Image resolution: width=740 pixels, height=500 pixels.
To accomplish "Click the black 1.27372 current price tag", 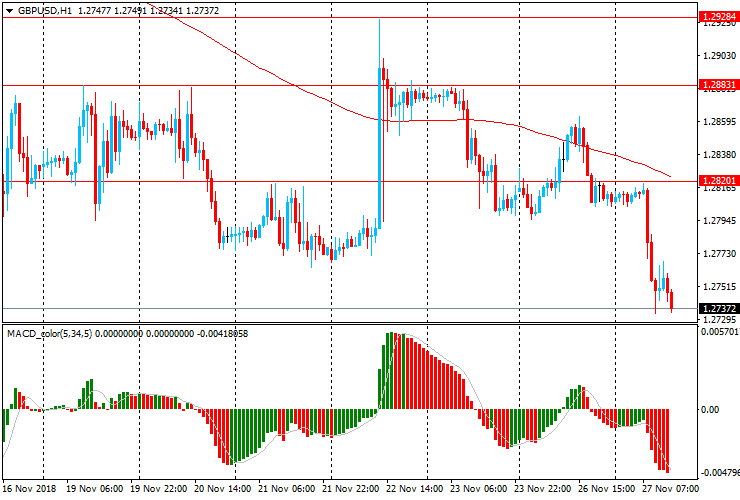I will coord(719,308).
